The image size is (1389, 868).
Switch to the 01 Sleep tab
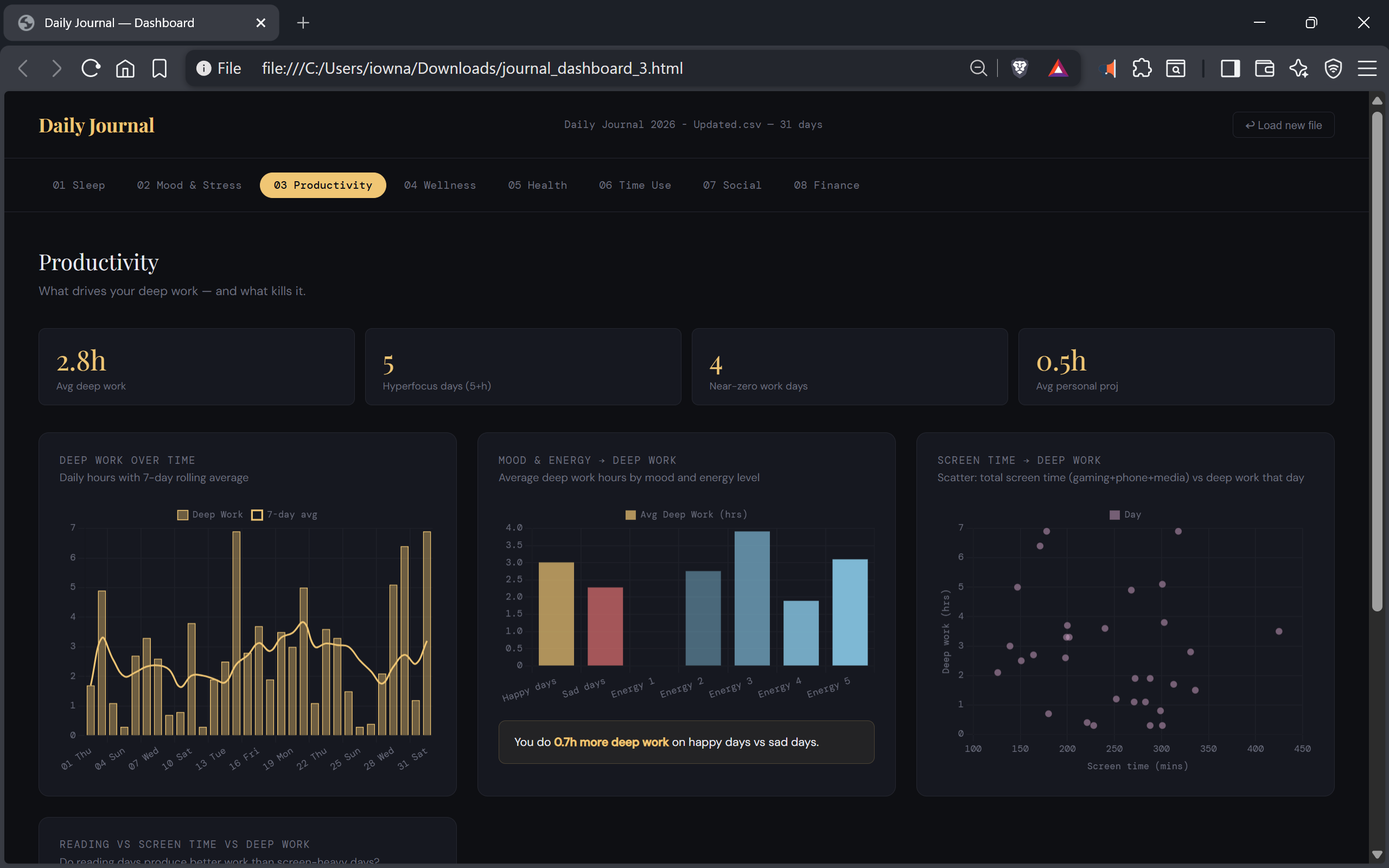click(x=79, y=185)
